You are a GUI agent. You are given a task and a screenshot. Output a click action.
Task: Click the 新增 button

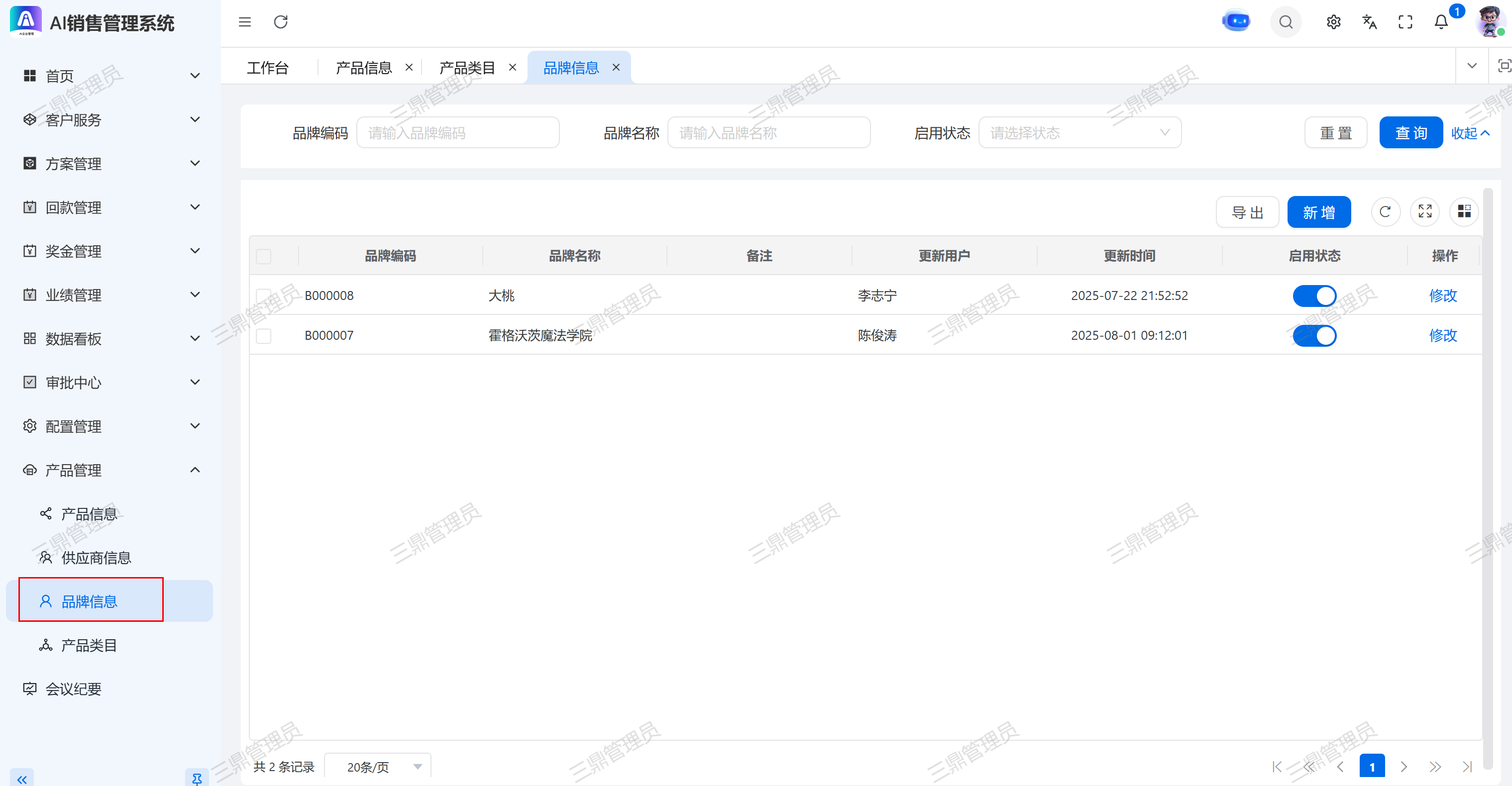click(x=1318, y=212)
